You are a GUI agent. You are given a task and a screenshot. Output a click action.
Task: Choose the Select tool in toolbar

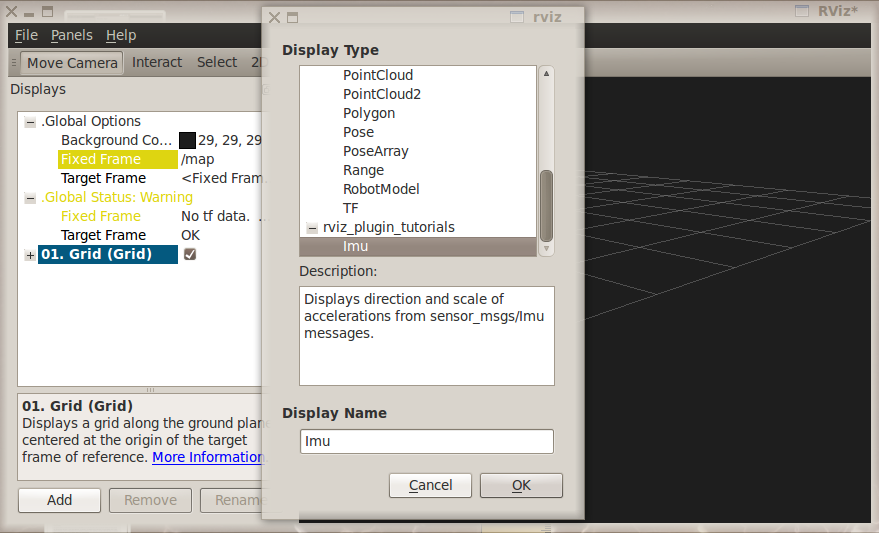click(217, 62)
